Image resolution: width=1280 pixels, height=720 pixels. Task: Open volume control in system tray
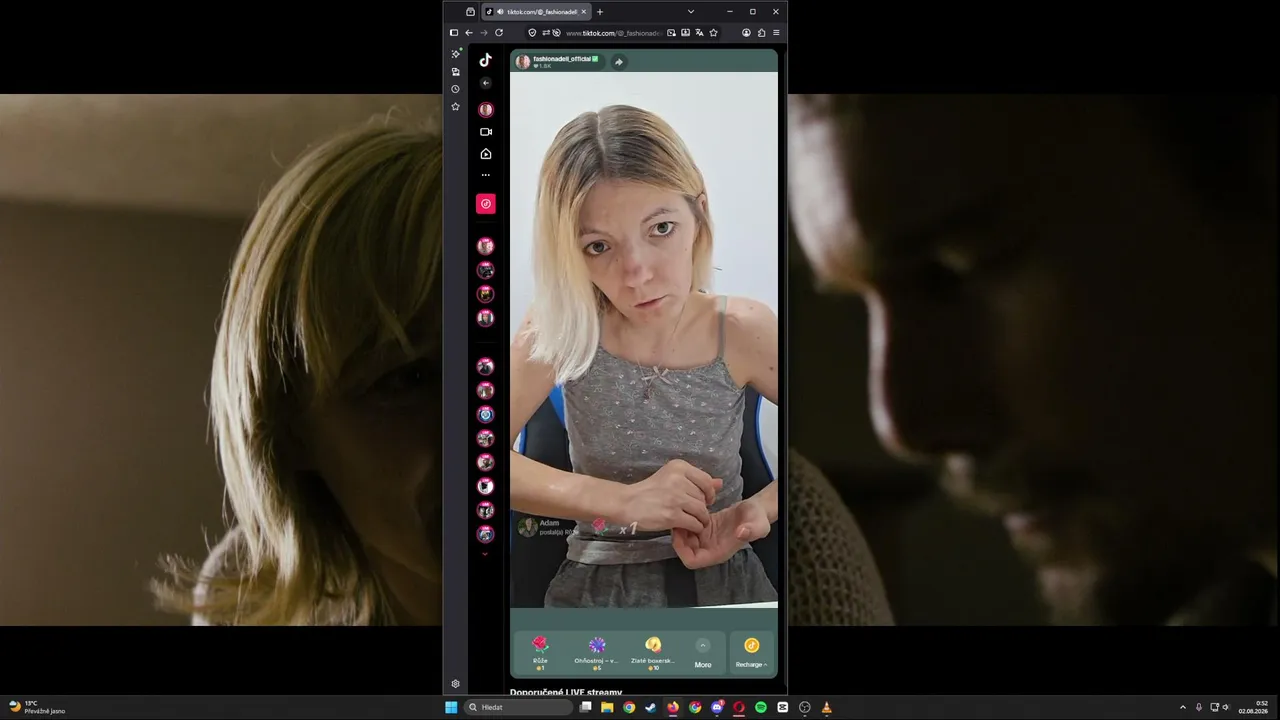tap(1226, 707)
